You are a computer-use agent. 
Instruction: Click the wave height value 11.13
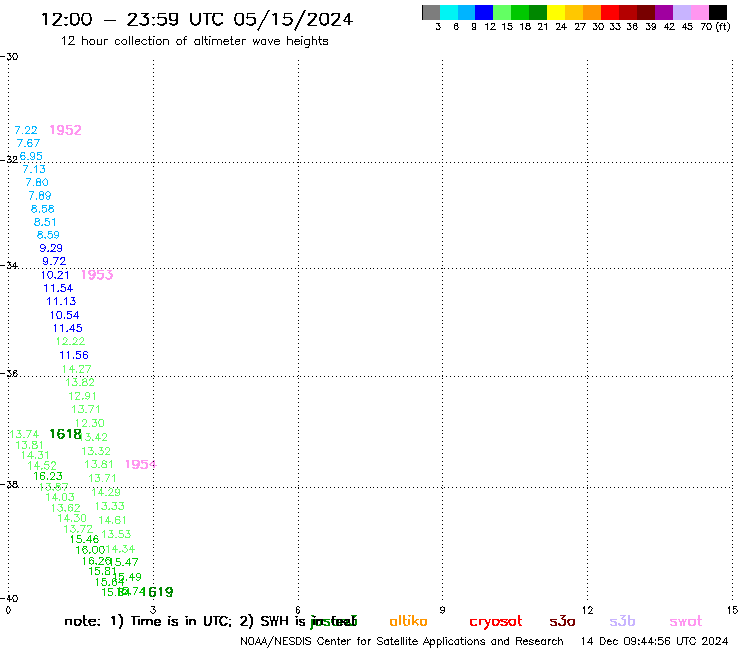point(61,301)
